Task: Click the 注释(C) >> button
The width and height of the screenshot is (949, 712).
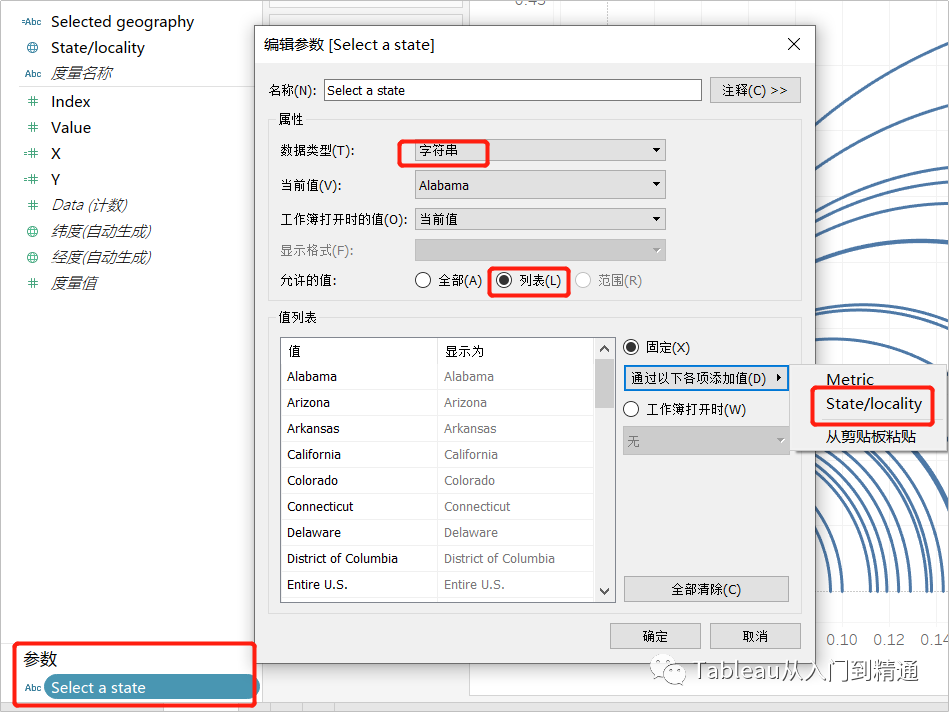Action: coord(755,90)
